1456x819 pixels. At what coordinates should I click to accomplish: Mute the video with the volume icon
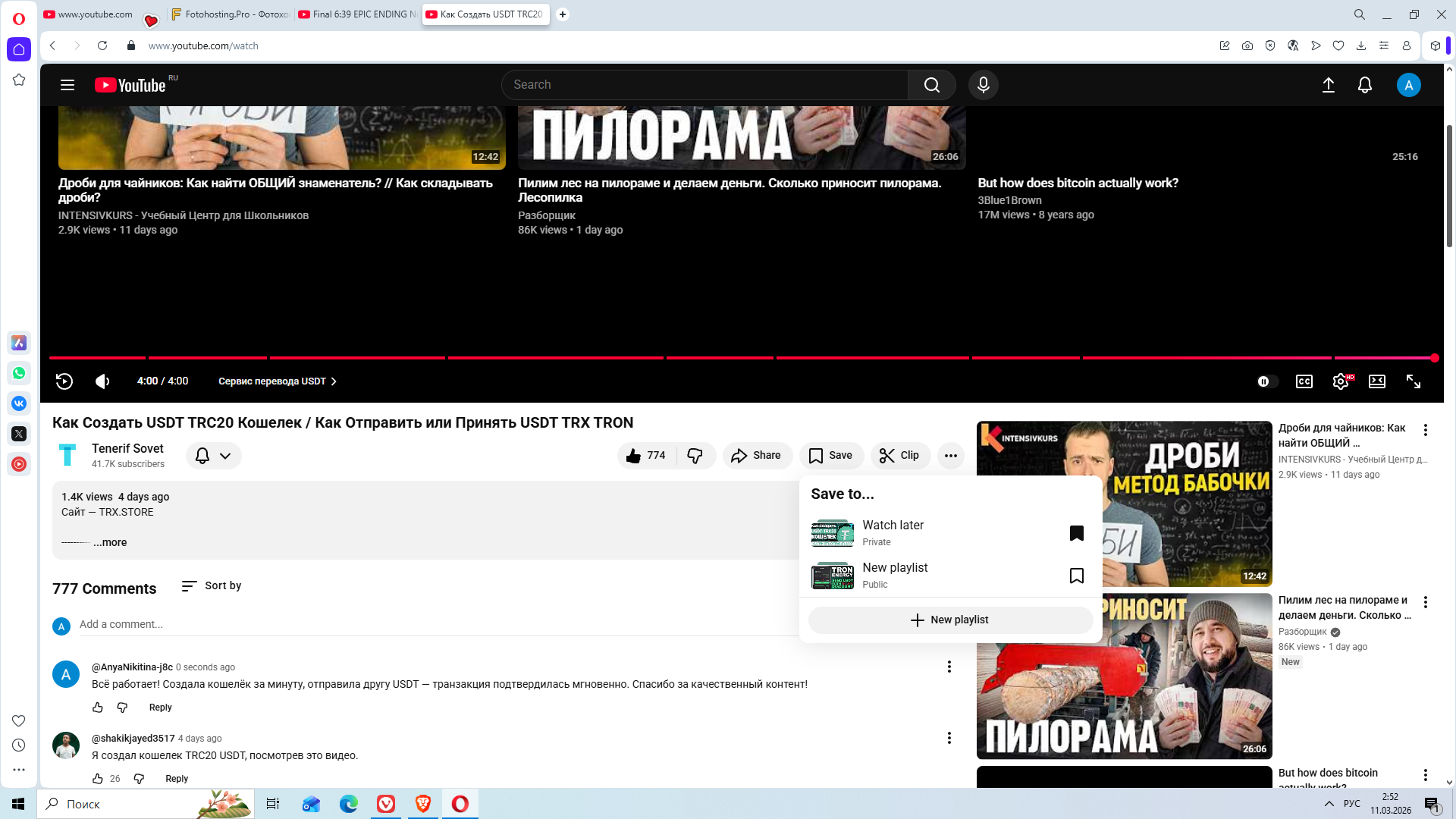coord(102,381)
